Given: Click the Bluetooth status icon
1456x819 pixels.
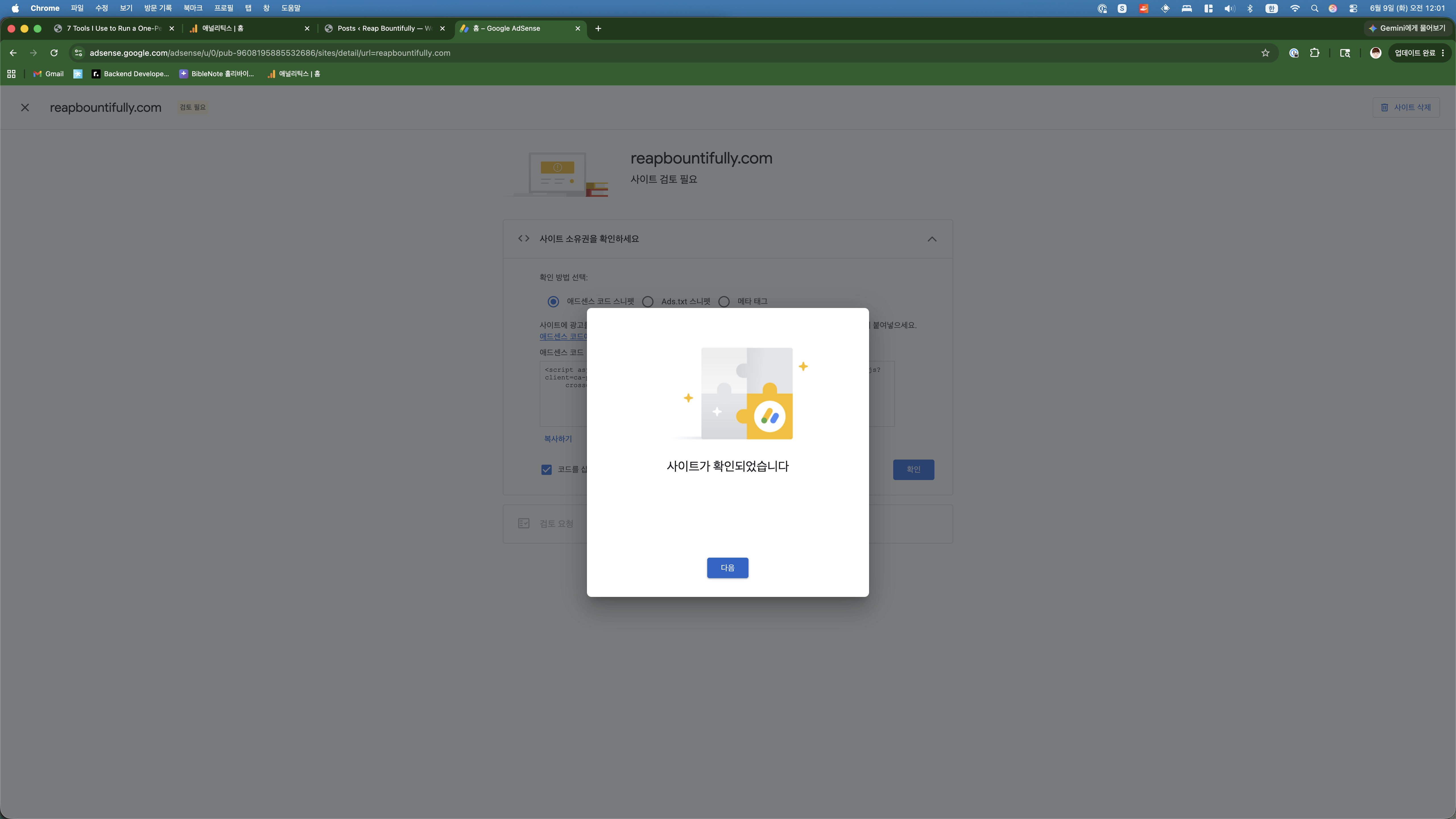Looking at the screenshot, I should coord(1250,8).
